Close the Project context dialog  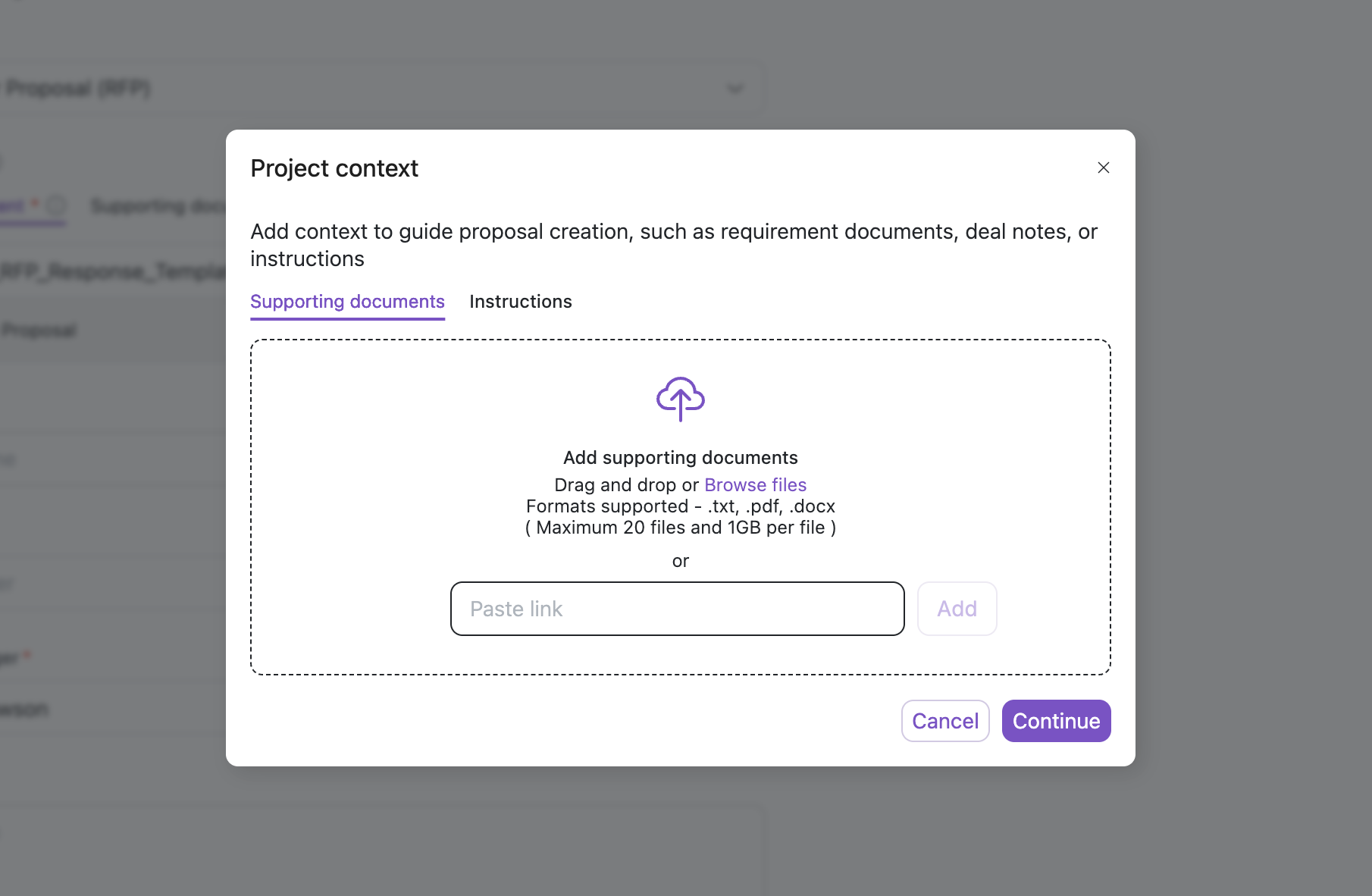[1104, 168]
